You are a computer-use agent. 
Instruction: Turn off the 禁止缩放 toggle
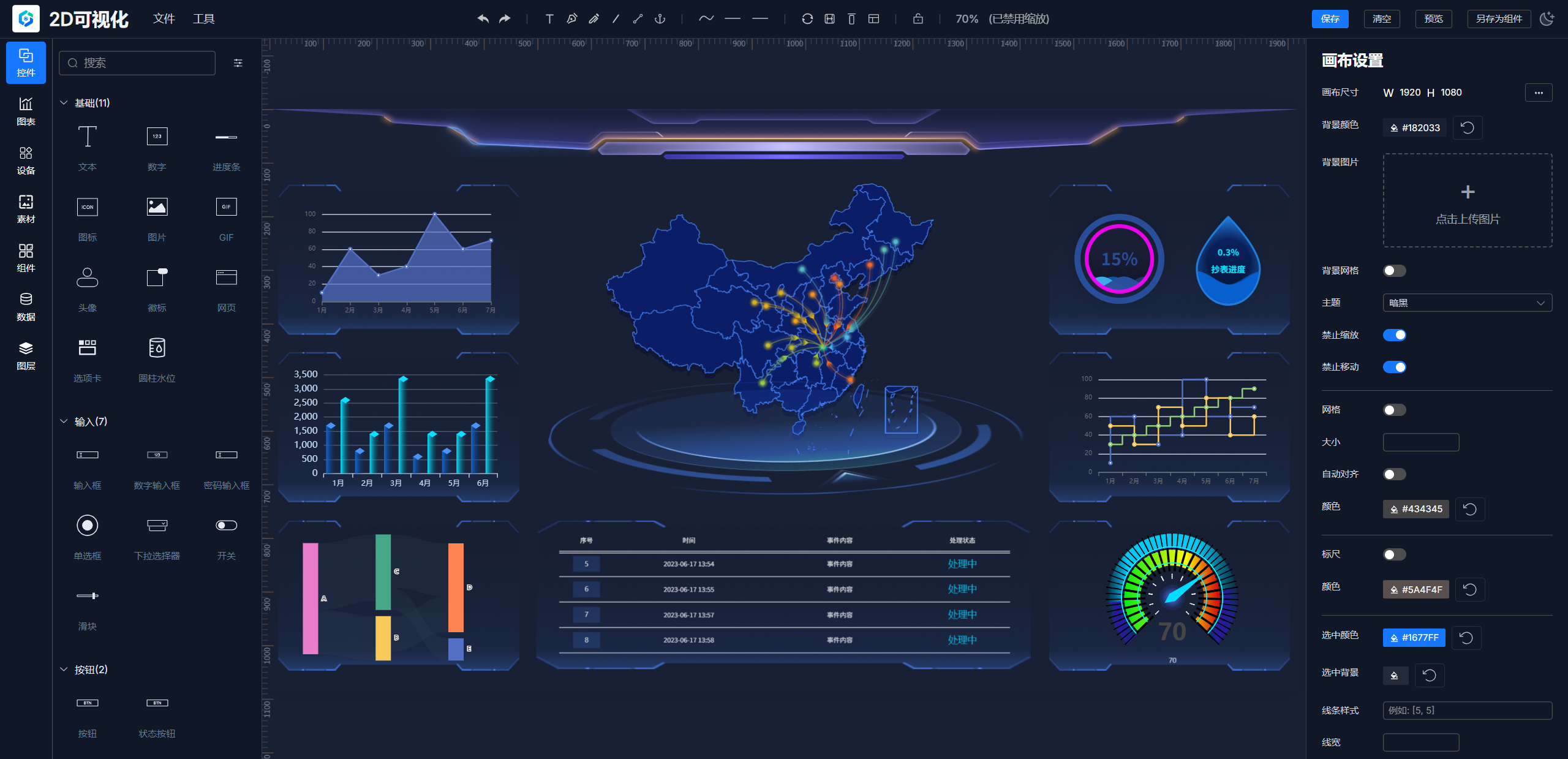pyautogui.click(x=1395, y=335)
